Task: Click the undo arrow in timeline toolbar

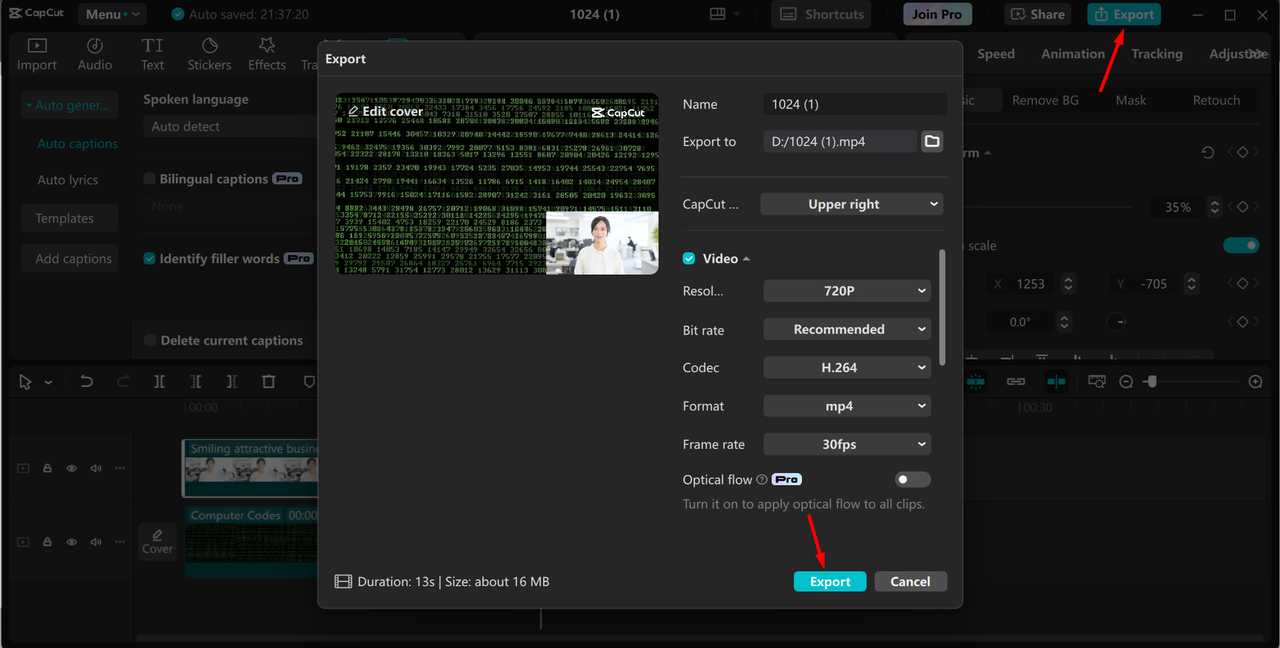Action: coord(87,382)
